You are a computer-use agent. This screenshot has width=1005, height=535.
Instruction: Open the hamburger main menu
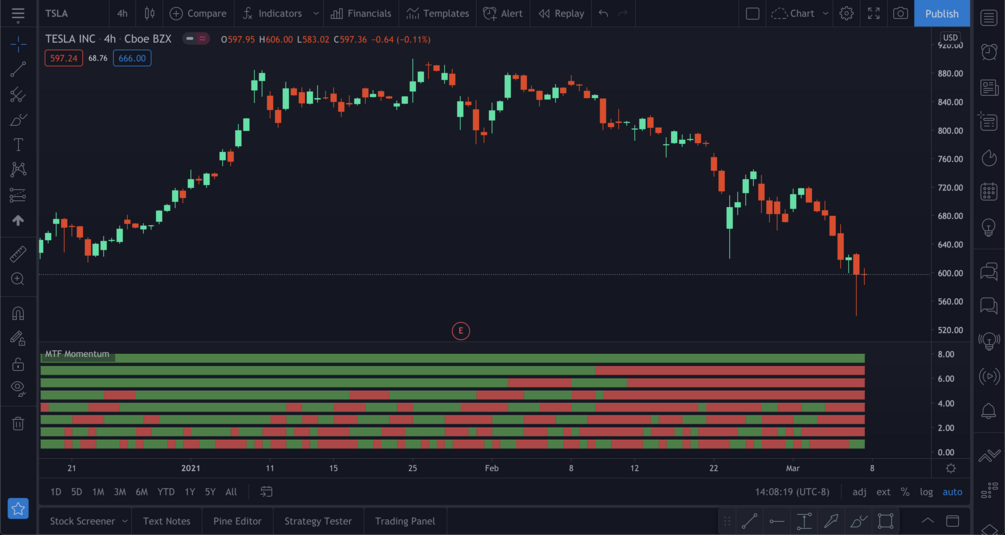click(x=18, y=13)
